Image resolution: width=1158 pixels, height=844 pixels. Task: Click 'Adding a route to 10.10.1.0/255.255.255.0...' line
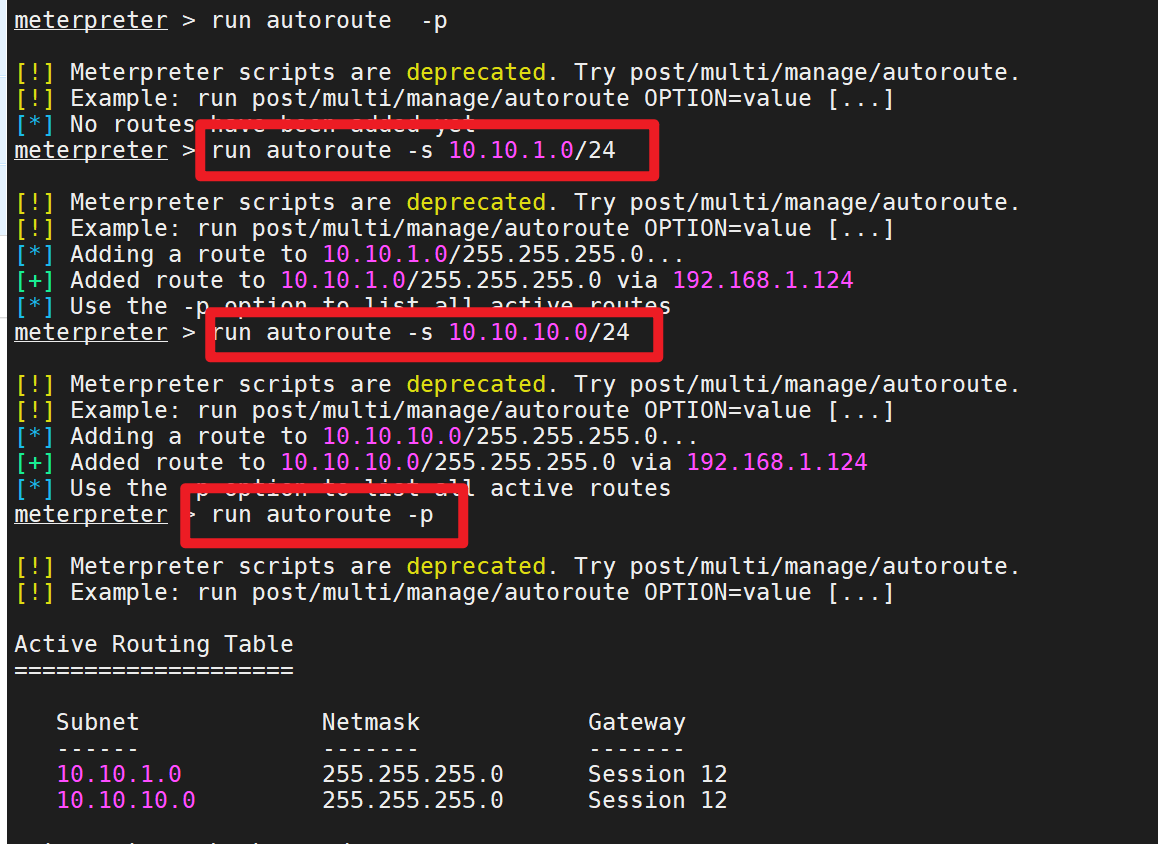pos(349,255)
